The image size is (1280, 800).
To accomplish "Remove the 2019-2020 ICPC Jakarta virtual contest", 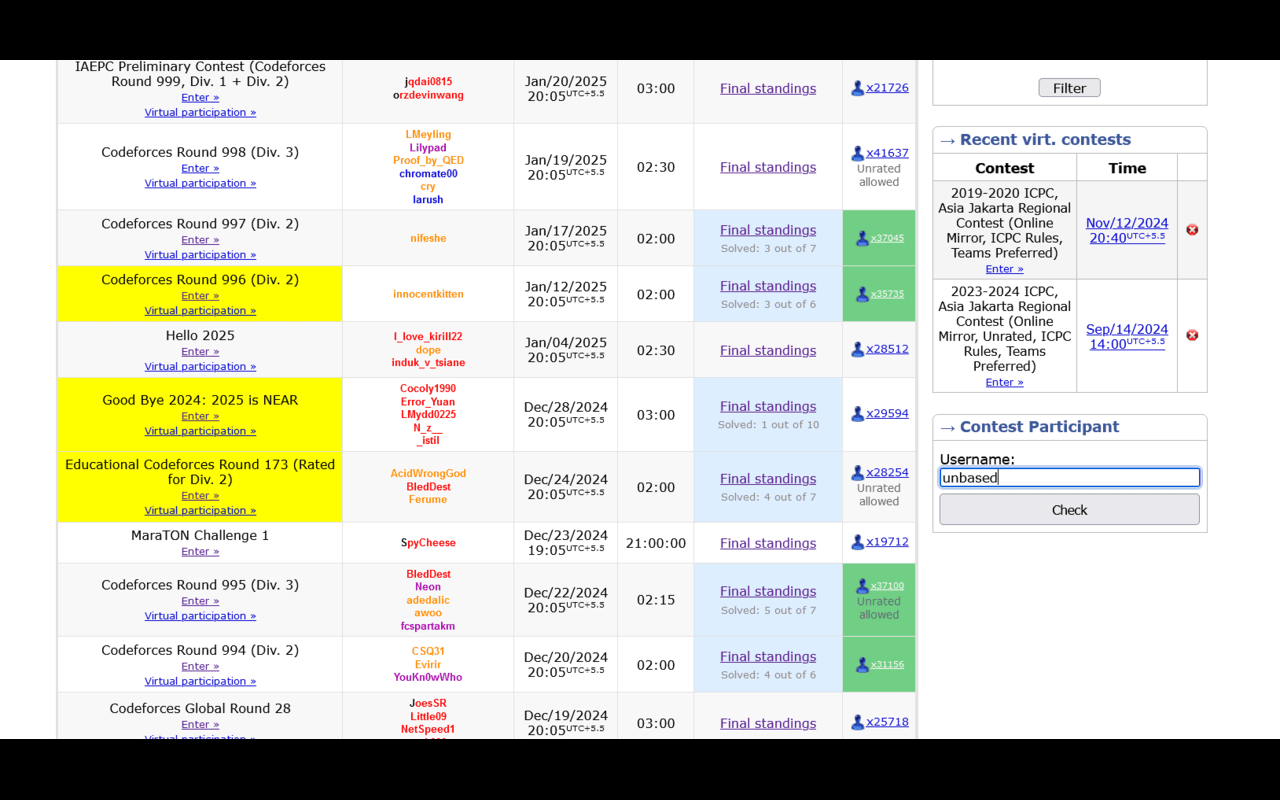I will (1192, 230).
